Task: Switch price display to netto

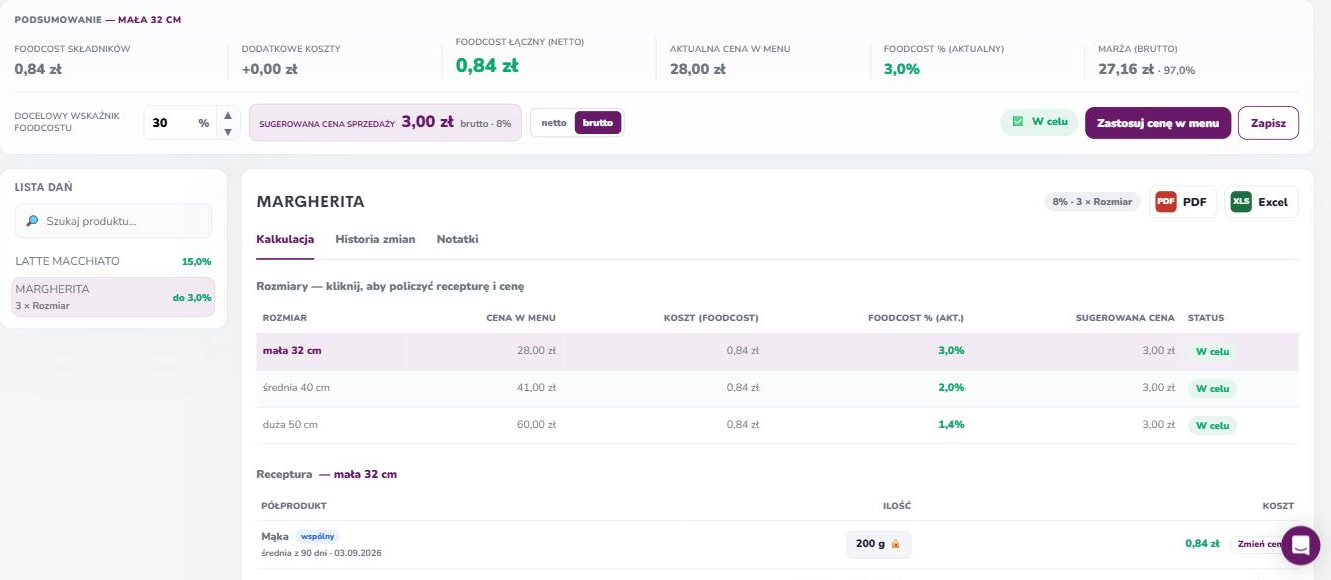Action: (x=554, y=123)
